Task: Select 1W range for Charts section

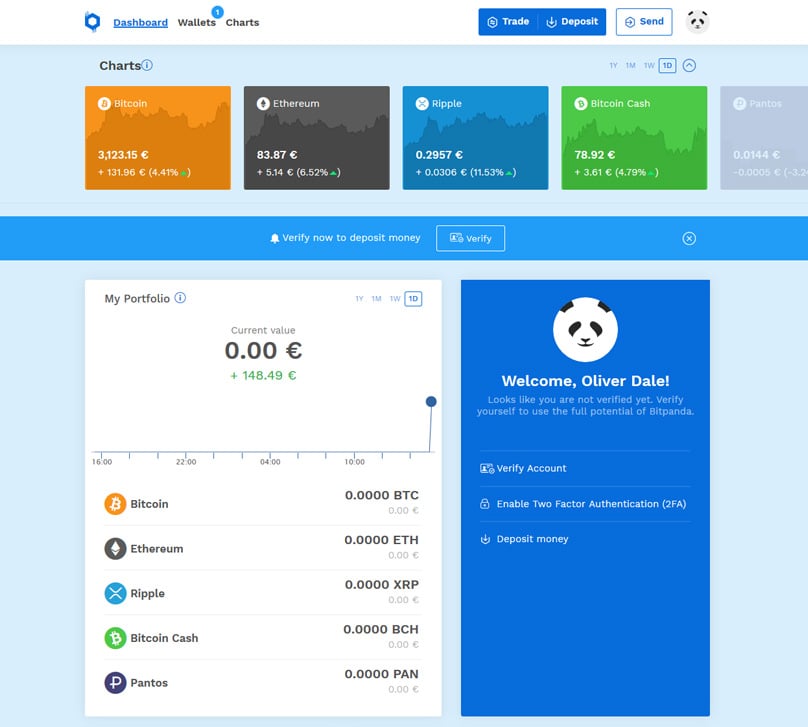Action: click(x=649, y=65)
